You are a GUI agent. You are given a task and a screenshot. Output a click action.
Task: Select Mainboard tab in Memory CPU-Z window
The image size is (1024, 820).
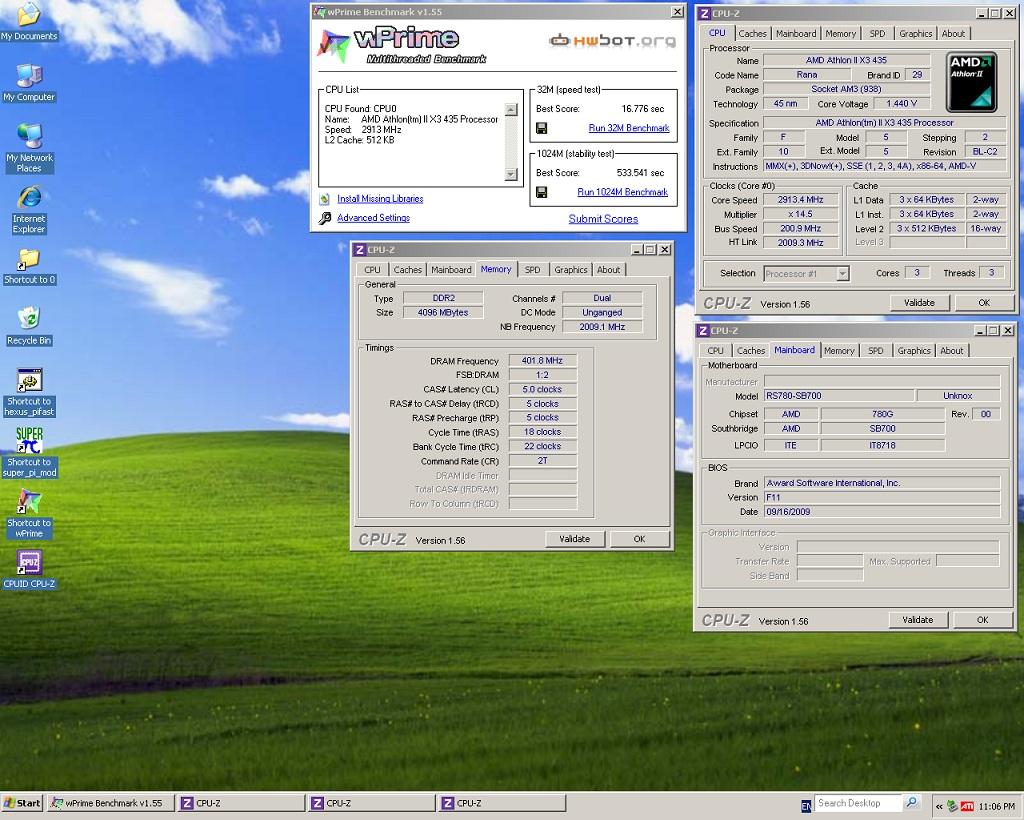pos(451,270)
